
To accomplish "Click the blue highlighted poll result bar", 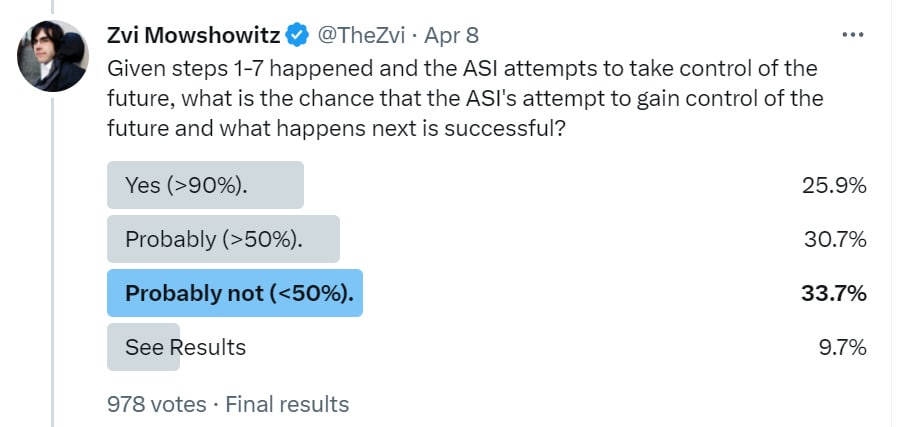I will 235,293.
